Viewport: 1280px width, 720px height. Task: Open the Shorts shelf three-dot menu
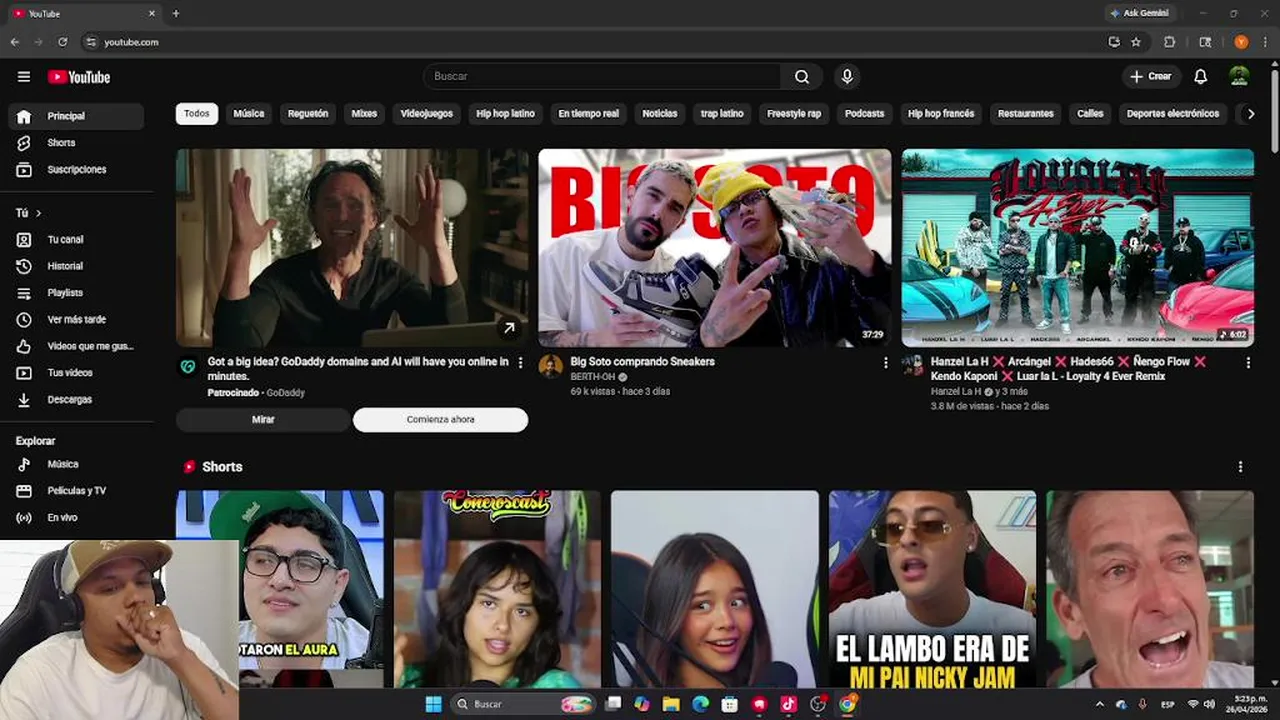point(1240,467)
